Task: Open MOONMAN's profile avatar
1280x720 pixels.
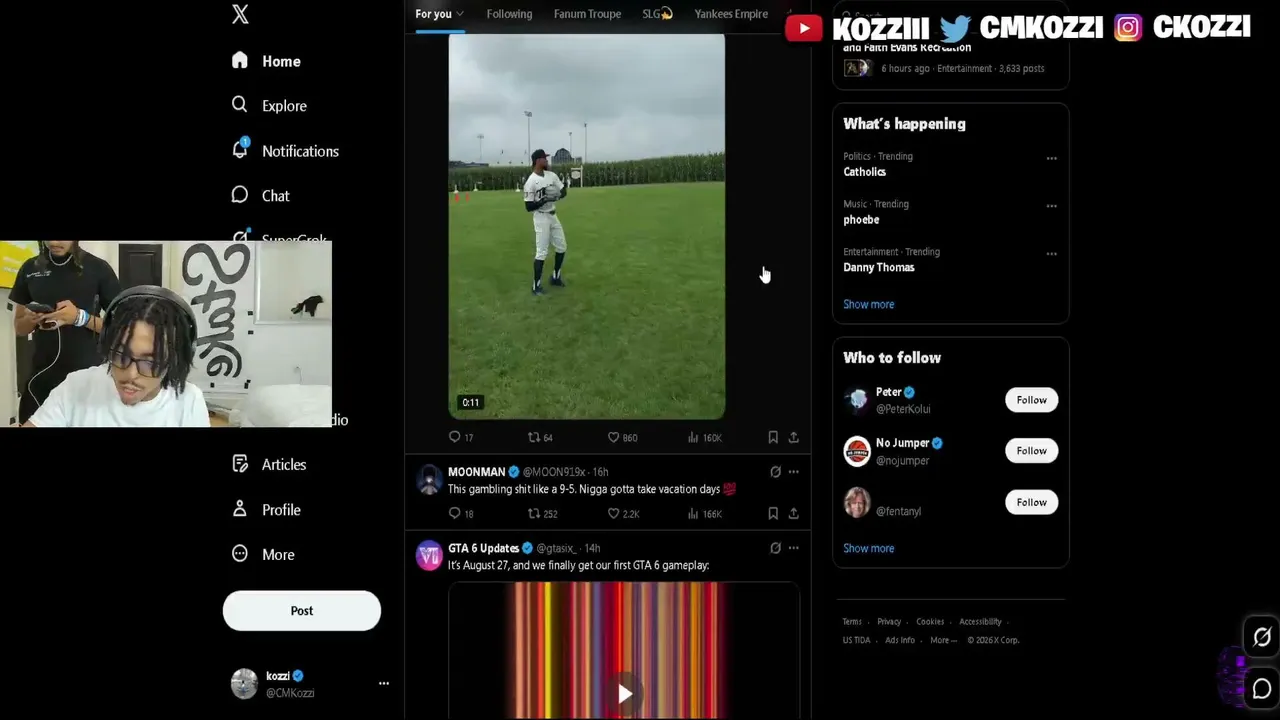Action: [x=429, y=480]
